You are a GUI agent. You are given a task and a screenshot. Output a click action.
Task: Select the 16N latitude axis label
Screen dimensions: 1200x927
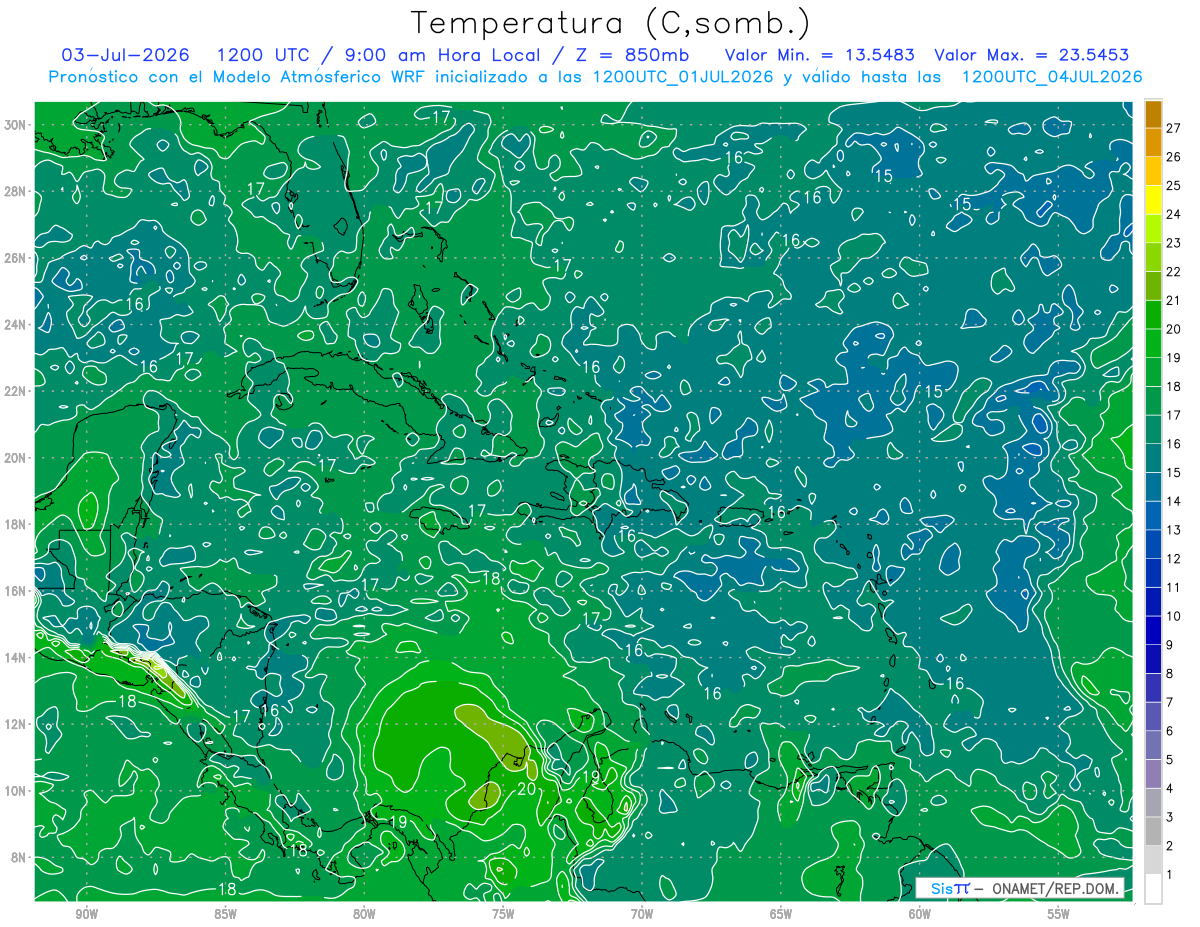[x=17, y=591]
